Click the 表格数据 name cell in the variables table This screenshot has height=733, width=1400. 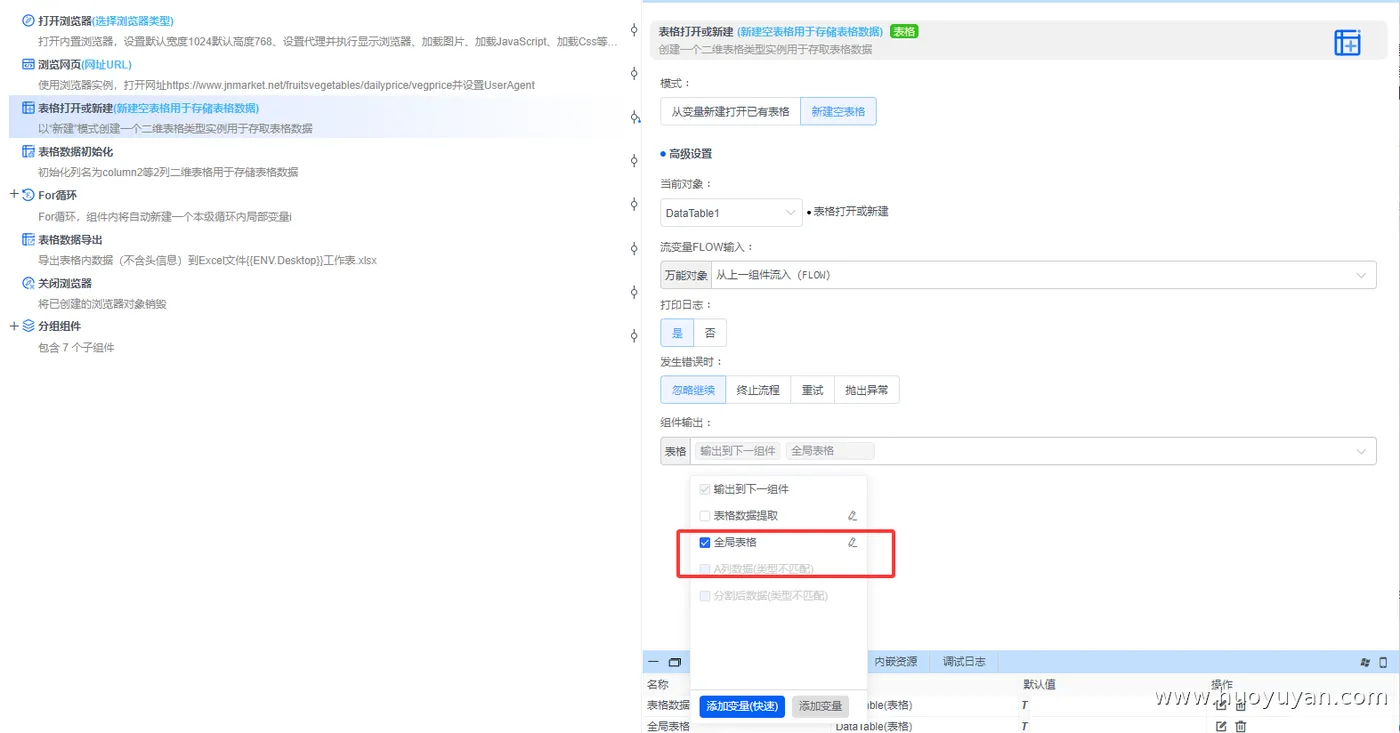tap(668, 706)
